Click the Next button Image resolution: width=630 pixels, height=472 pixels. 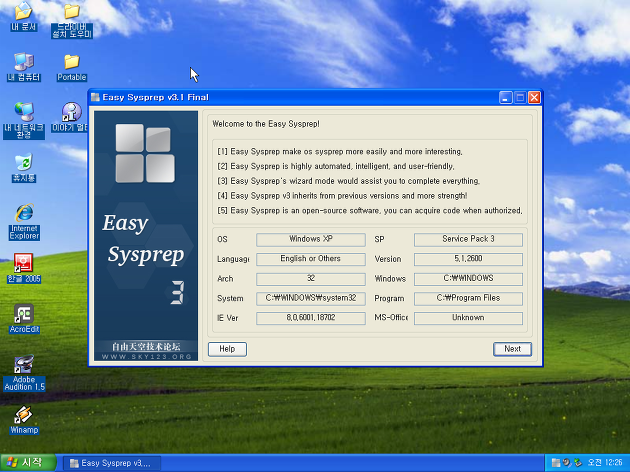point(512,349)
